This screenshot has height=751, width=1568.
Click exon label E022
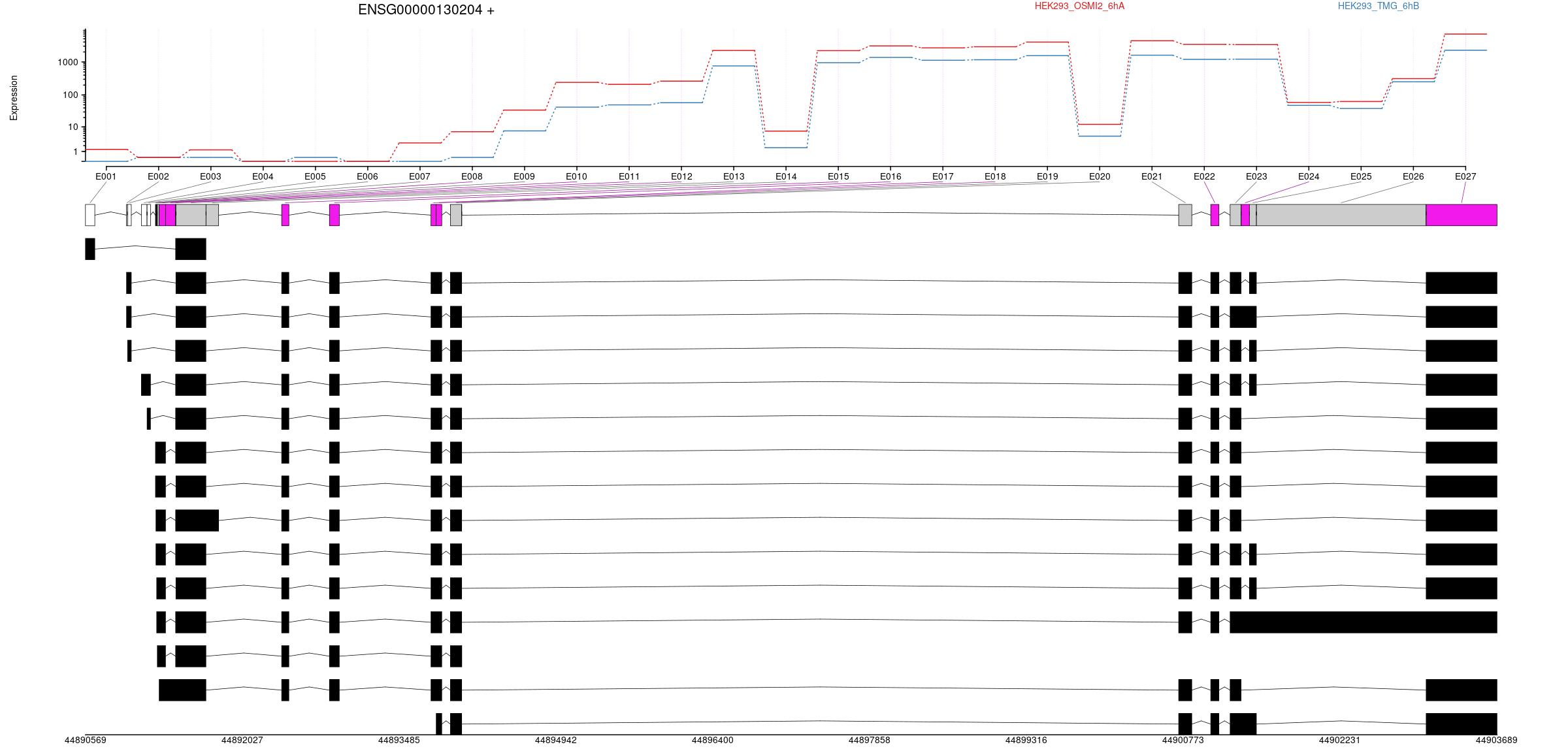pyautogui.click(x=1204, y=176)
